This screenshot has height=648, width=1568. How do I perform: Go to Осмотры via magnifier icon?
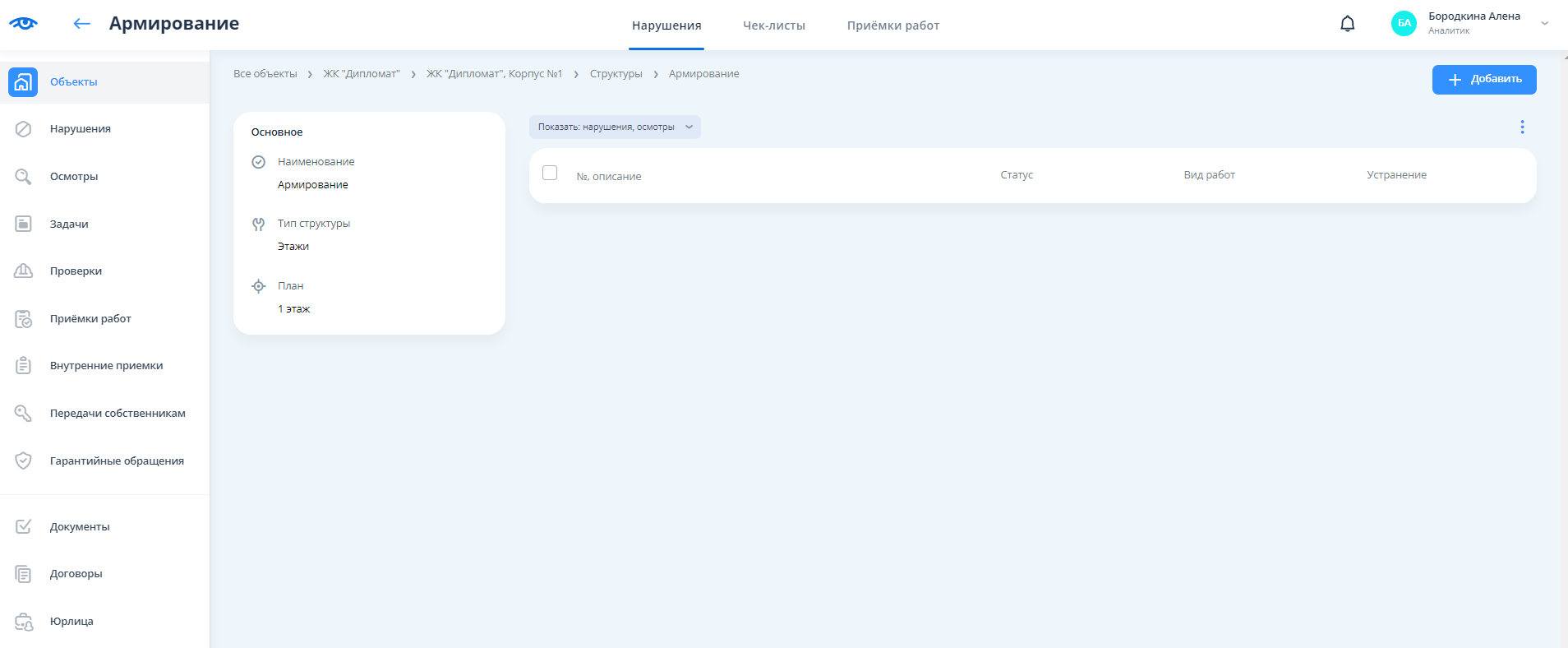point(23,177)
